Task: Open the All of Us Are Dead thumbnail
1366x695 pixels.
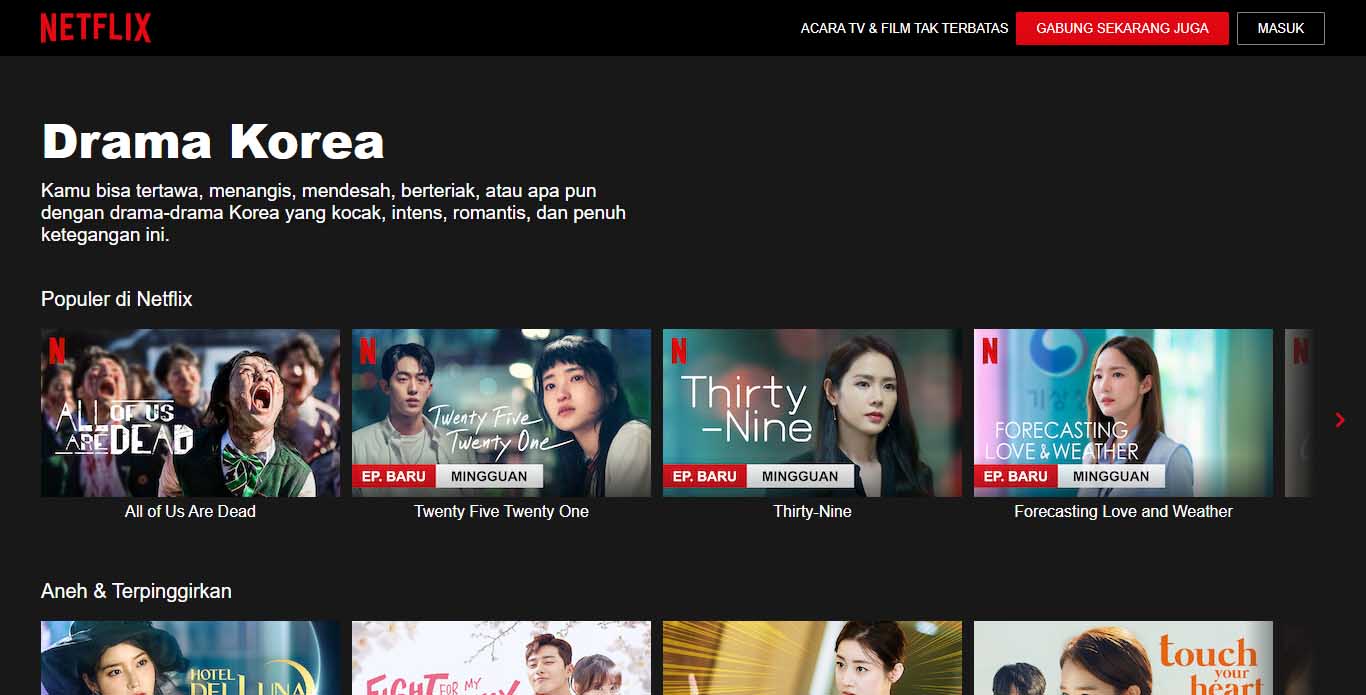Action: point(190,412)
